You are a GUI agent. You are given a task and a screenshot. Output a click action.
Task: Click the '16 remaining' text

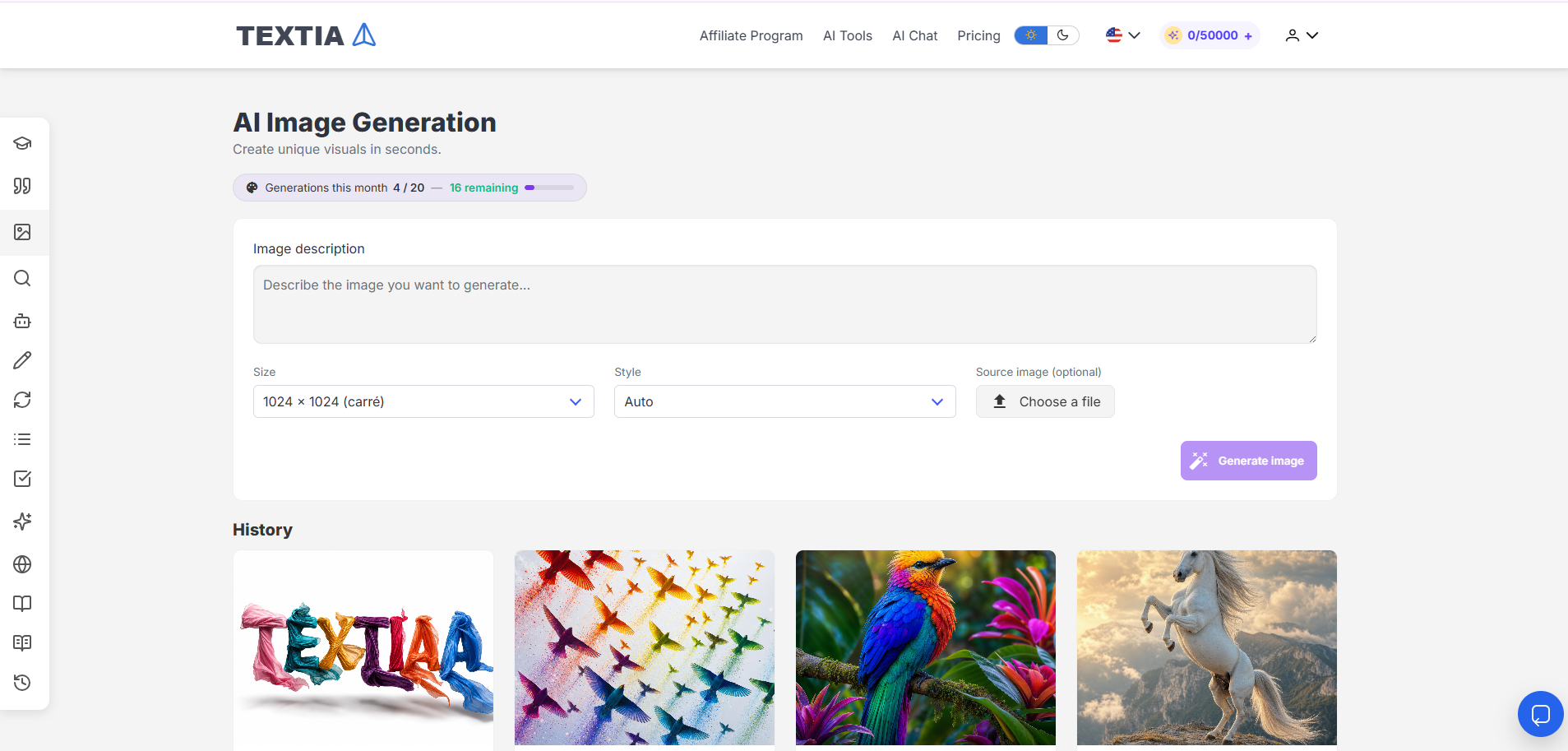(x=483, y=188)
